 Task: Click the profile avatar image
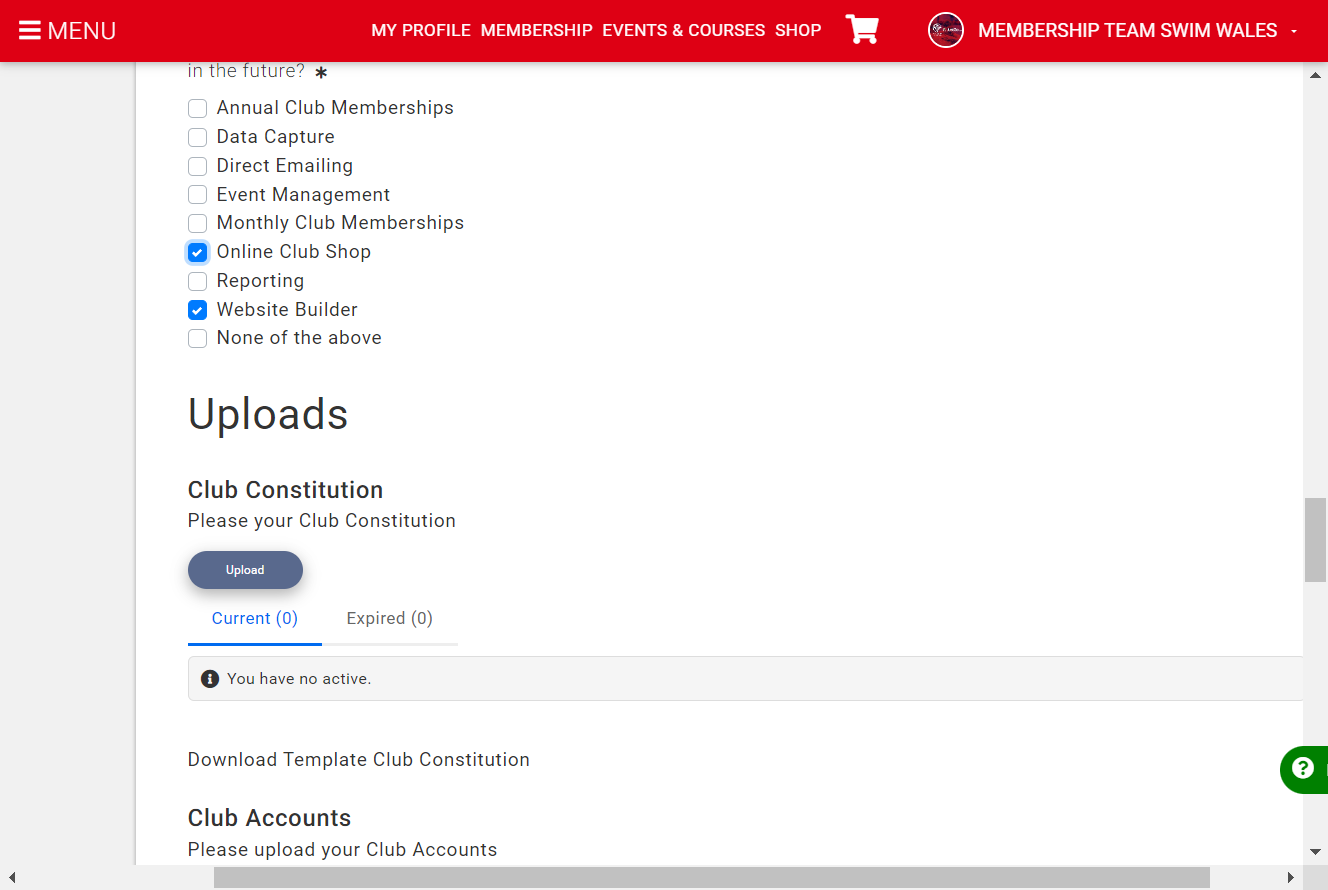(x=946, y=30)
